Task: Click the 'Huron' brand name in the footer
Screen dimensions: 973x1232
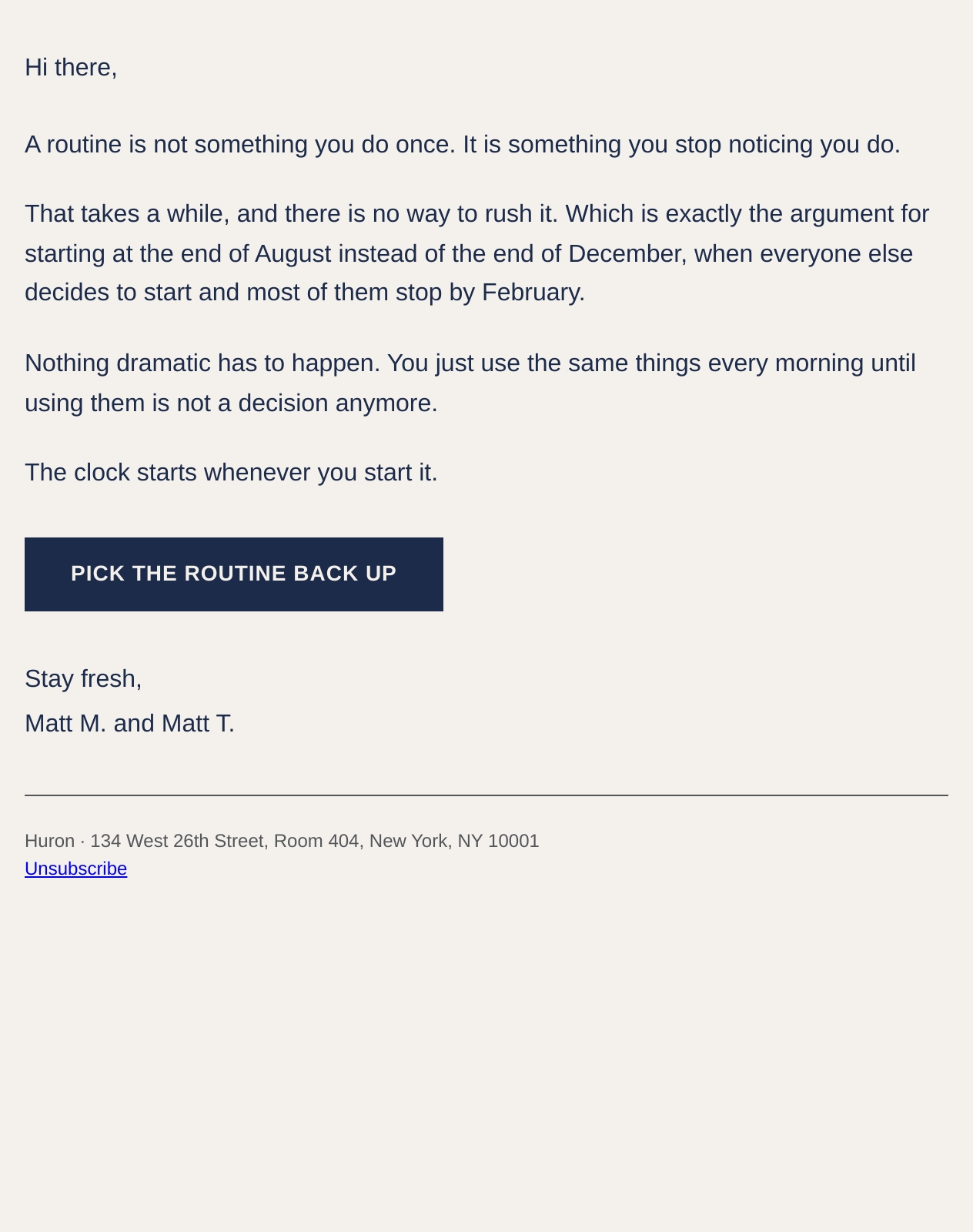Action: pyautogui.click(x=50, y=841)
